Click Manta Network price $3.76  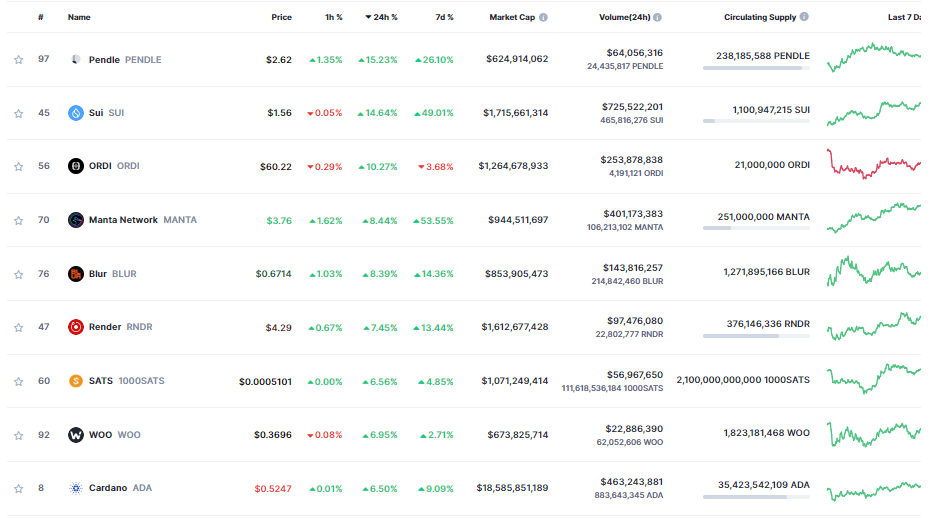(x=279, y=220)
